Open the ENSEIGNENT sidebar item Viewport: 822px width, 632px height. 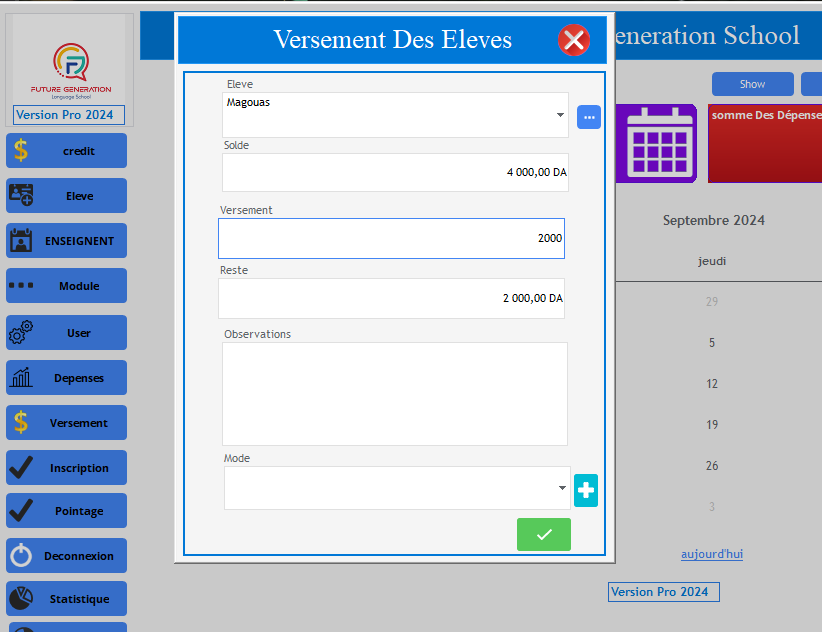[67, 241]
